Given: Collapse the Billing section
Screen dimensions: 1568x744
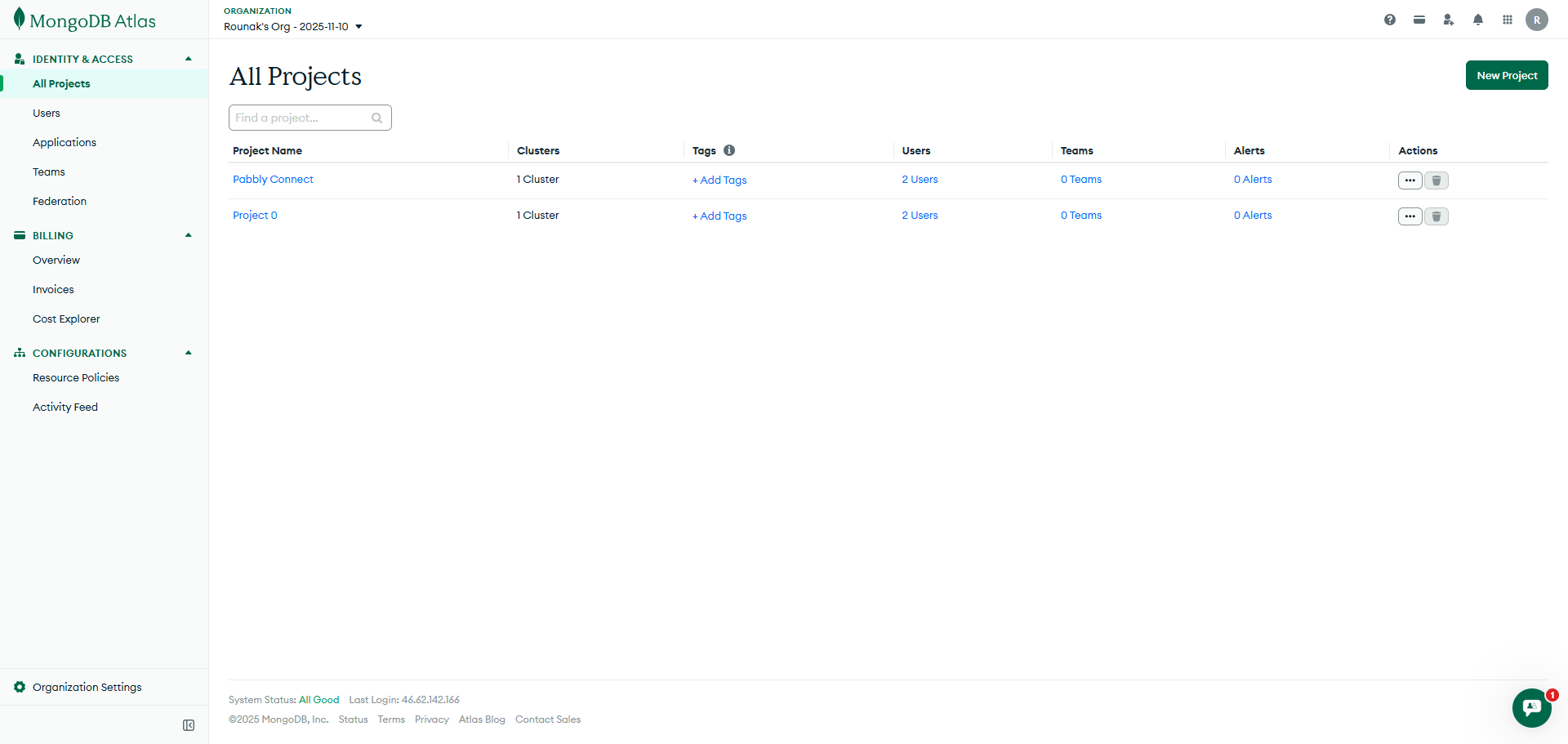Looking at the screenshot, I should [x=189, y=235].
